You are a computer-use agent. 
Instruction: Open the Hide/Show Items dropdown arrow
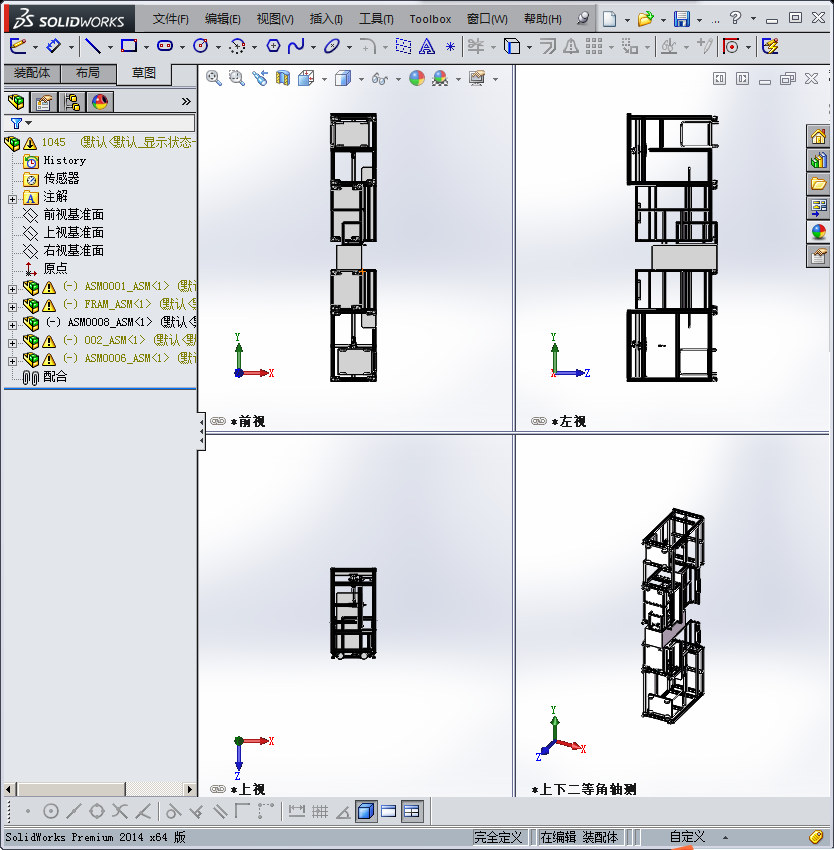click(x=398, y=80)
